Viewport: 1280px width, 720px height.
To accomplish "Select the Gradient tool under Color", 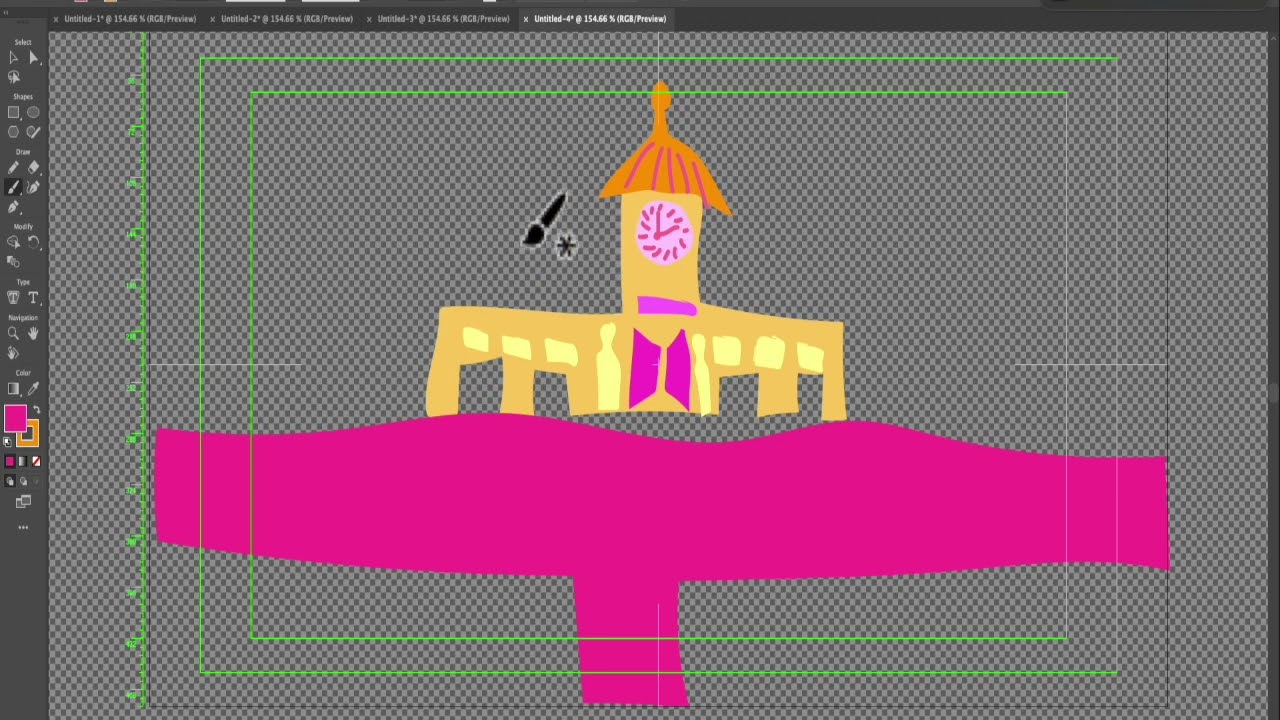I will 13,389.
